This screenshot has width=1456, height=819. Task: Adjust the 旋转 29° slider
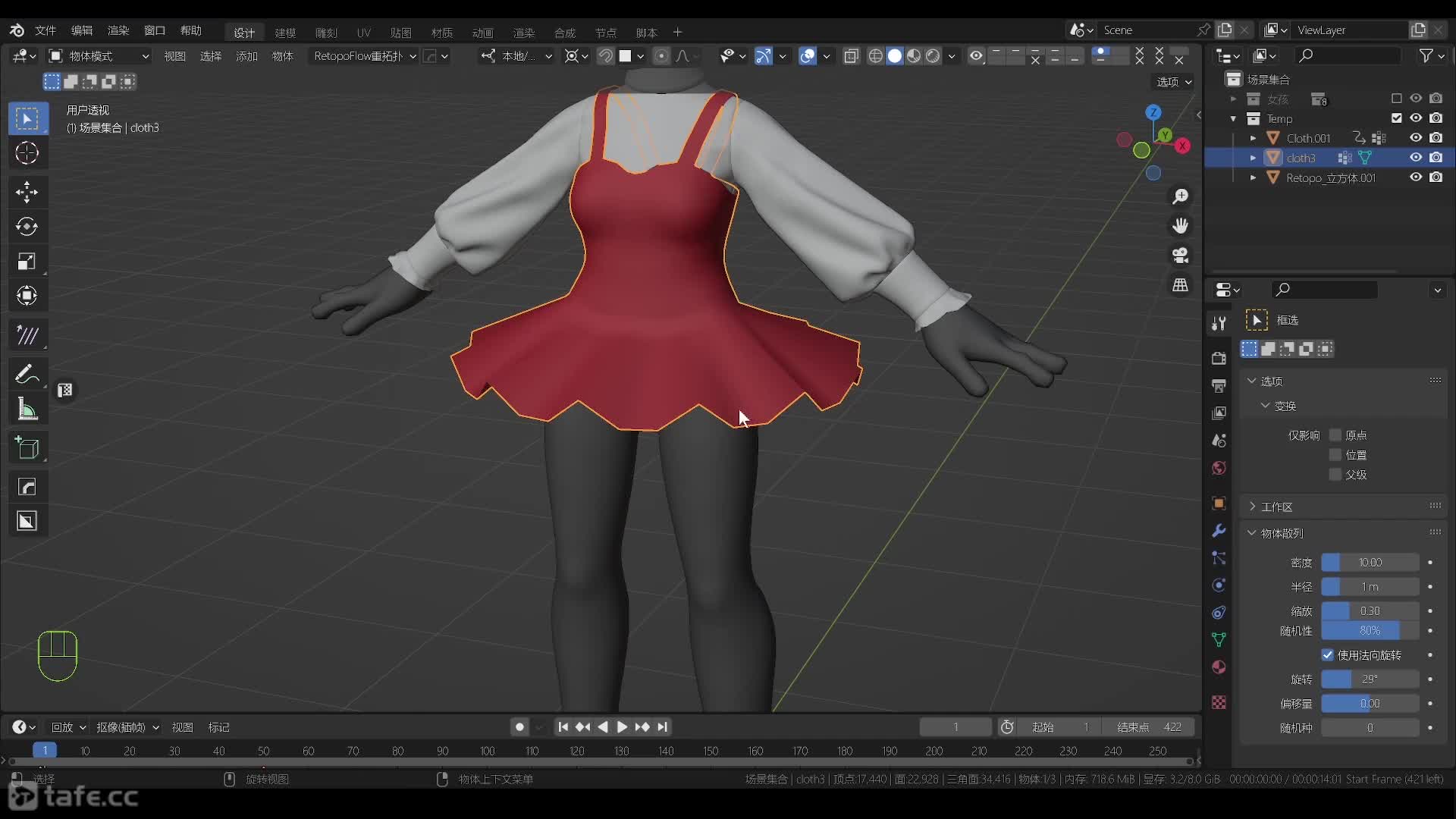[1370, 679]
